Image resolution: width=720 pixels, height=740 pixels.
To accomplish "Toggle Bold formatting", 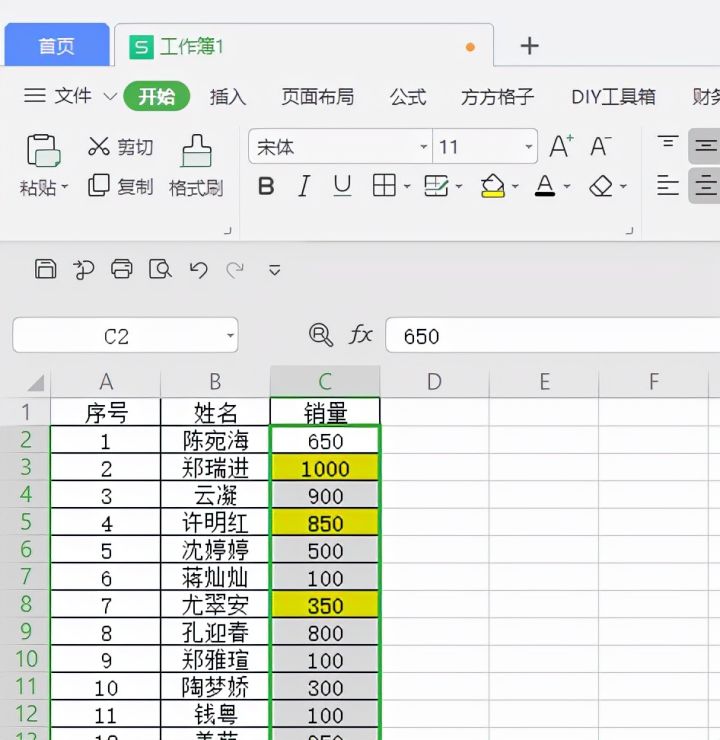I will click(x=266, y=186).
